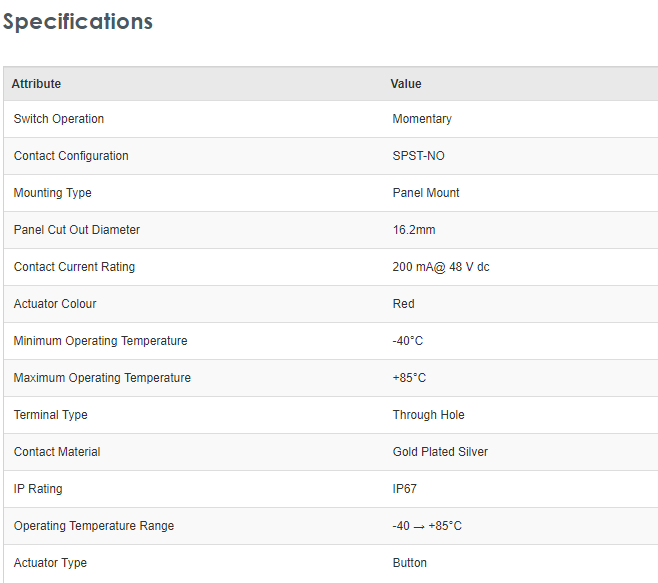Click the SPST-NO value
Viewport: 658px width, 583px height.
tap(418, 156)
